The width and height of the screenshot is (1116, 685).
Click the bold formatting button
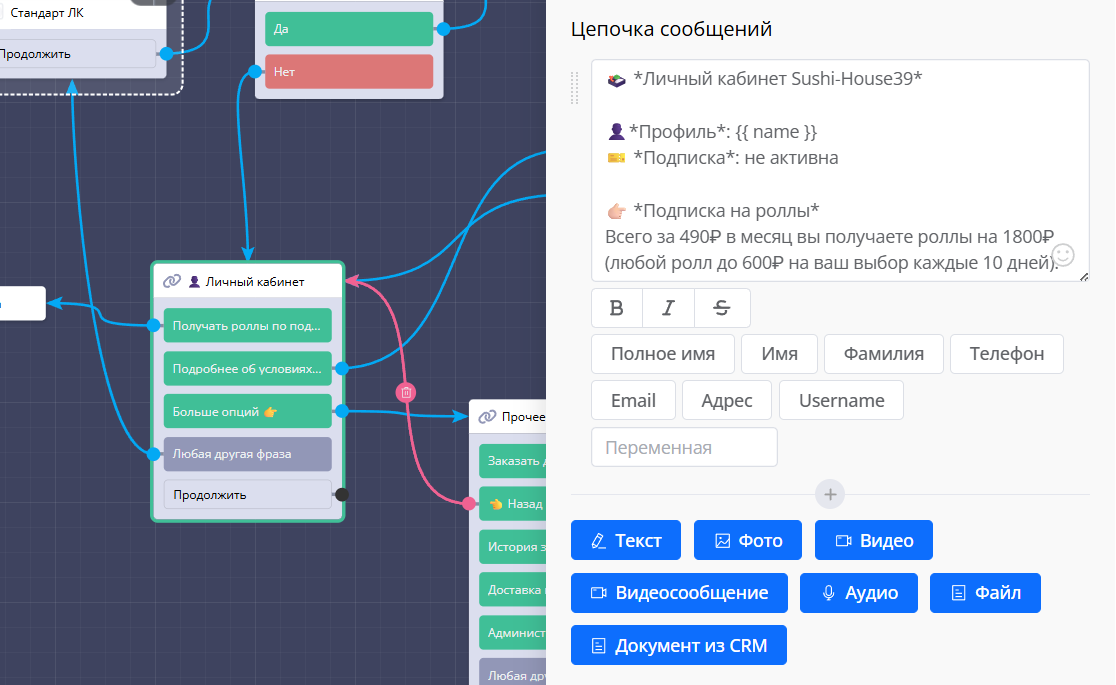click(x=616, y=308)
